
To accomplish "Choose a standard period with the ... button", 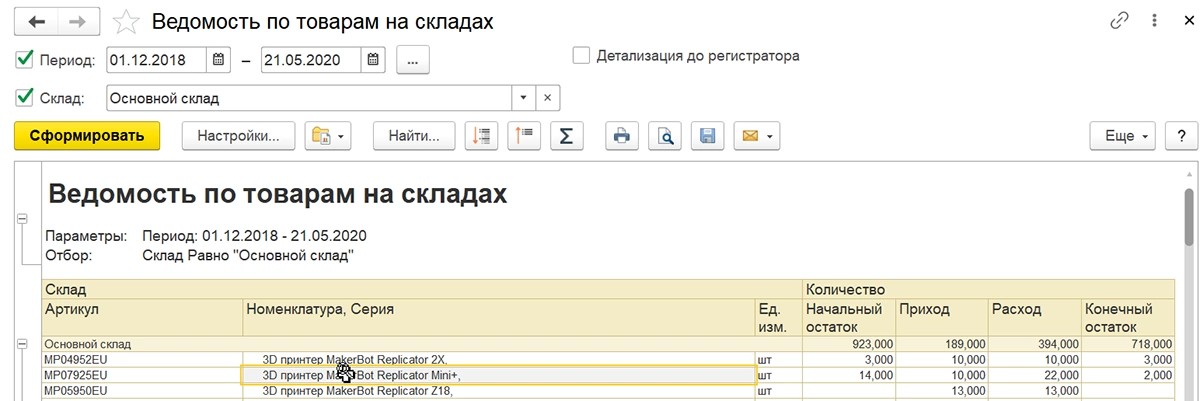I will coord(413,60).
